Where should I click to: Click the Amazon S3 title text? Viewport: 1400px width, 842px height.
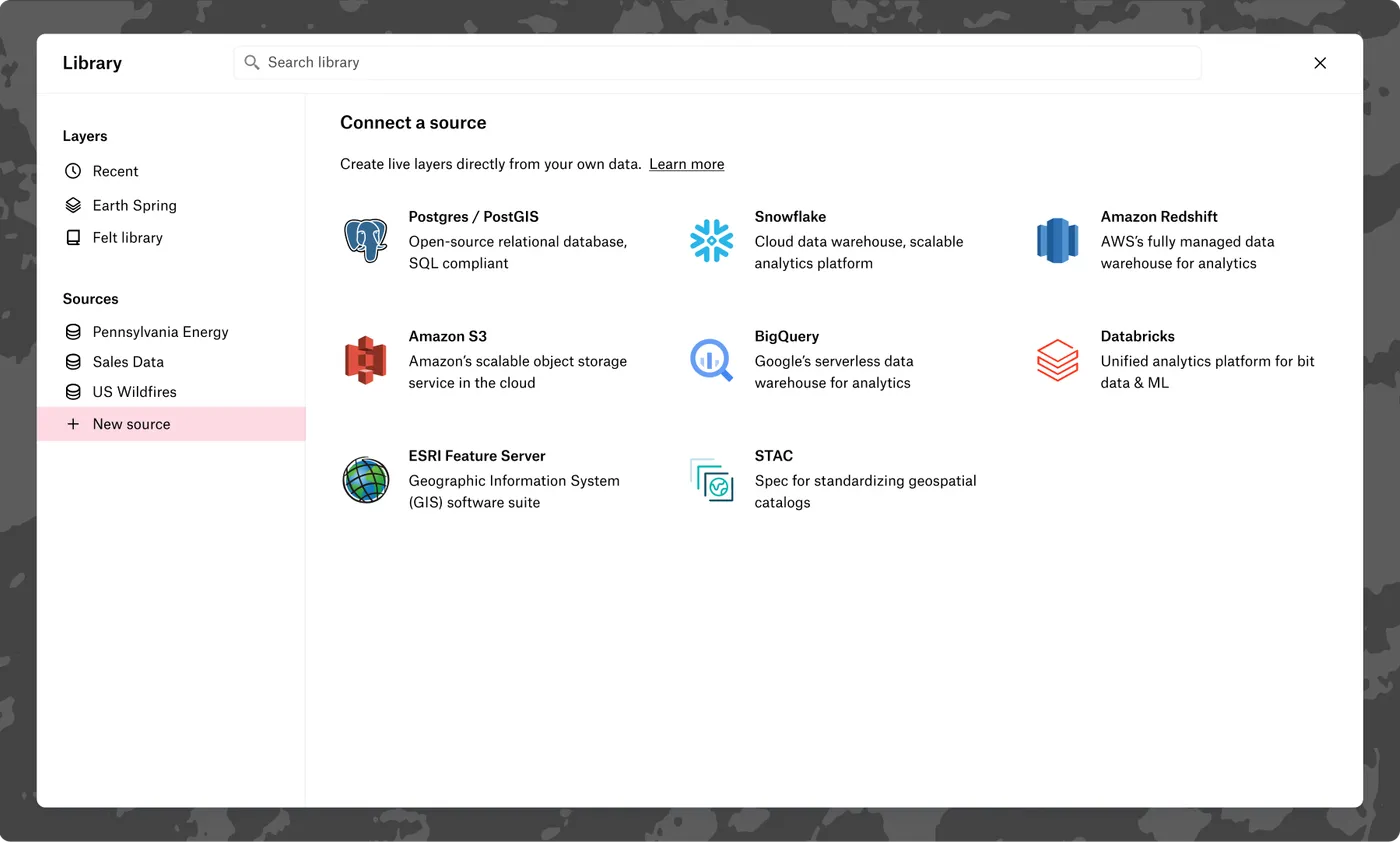[x=447, y=336]
